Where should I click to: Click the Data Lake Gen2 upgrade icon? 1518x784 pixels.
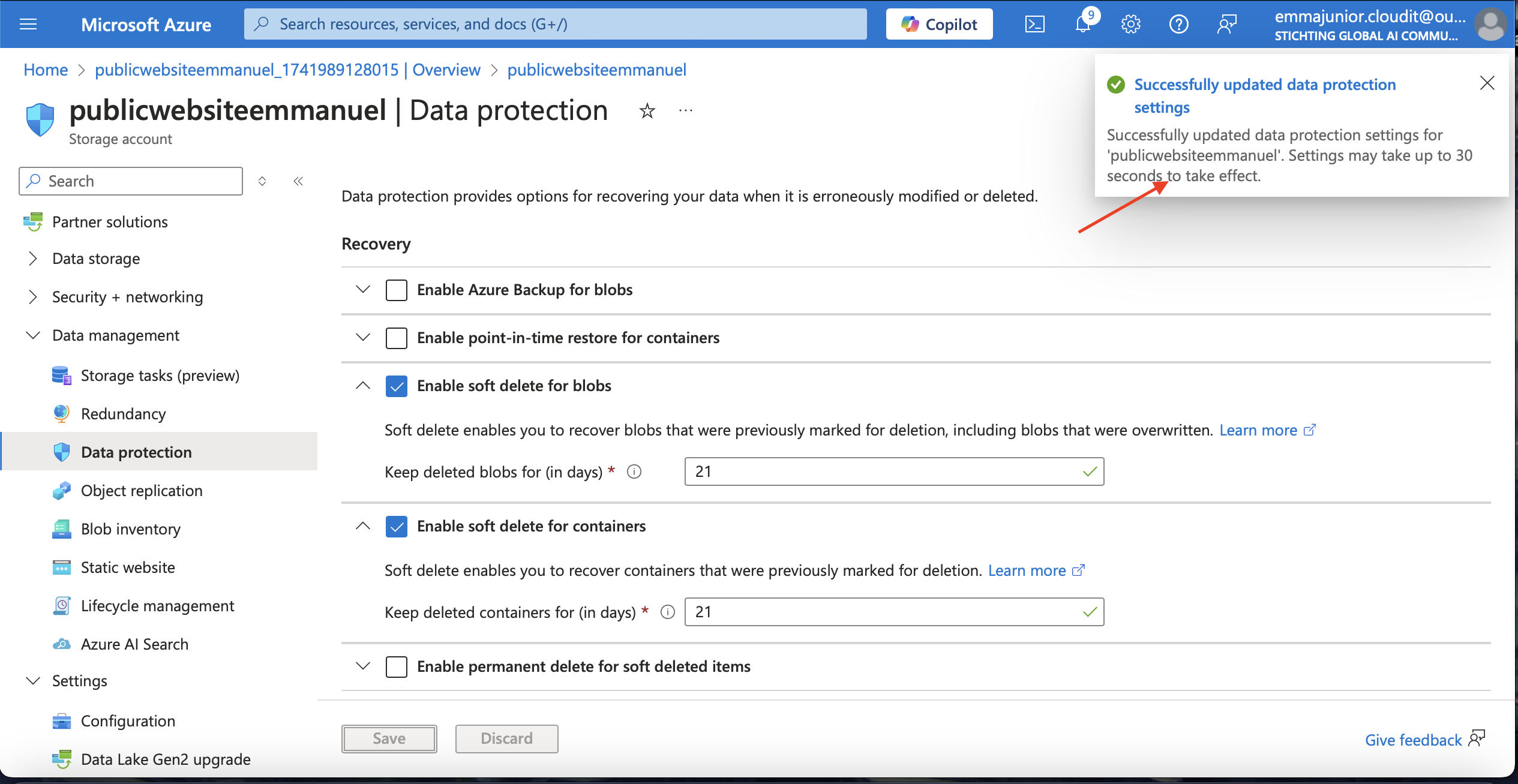(x=62, y=759)
